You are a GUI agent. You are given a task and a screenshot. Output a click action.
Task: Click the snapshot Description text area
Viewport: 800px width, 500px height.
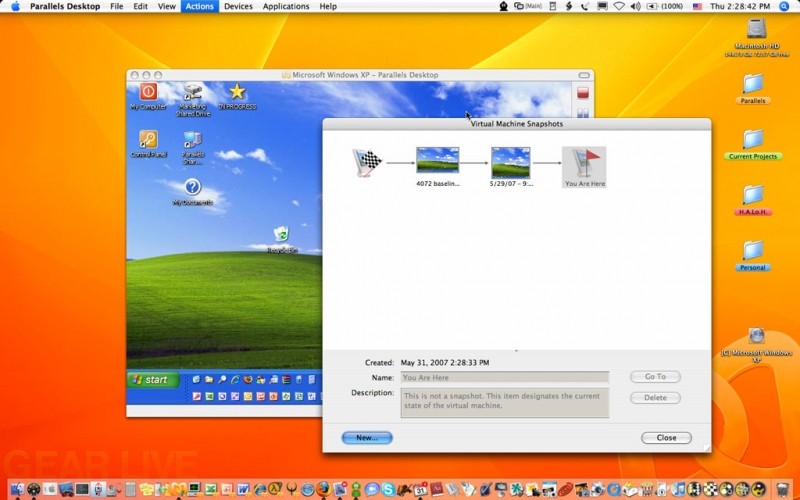[505, 403]
